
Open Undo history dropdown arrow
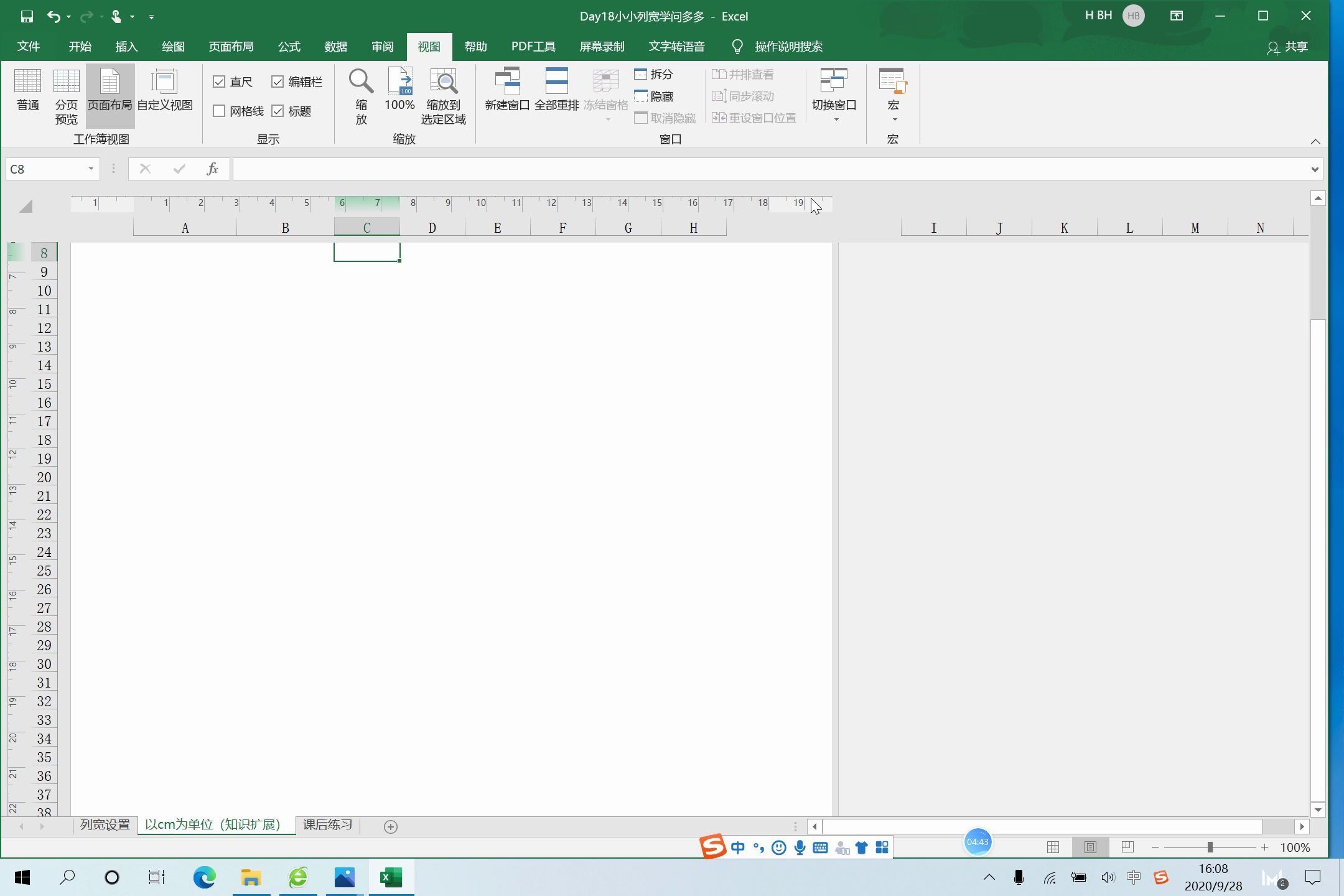tap(68, 17)
